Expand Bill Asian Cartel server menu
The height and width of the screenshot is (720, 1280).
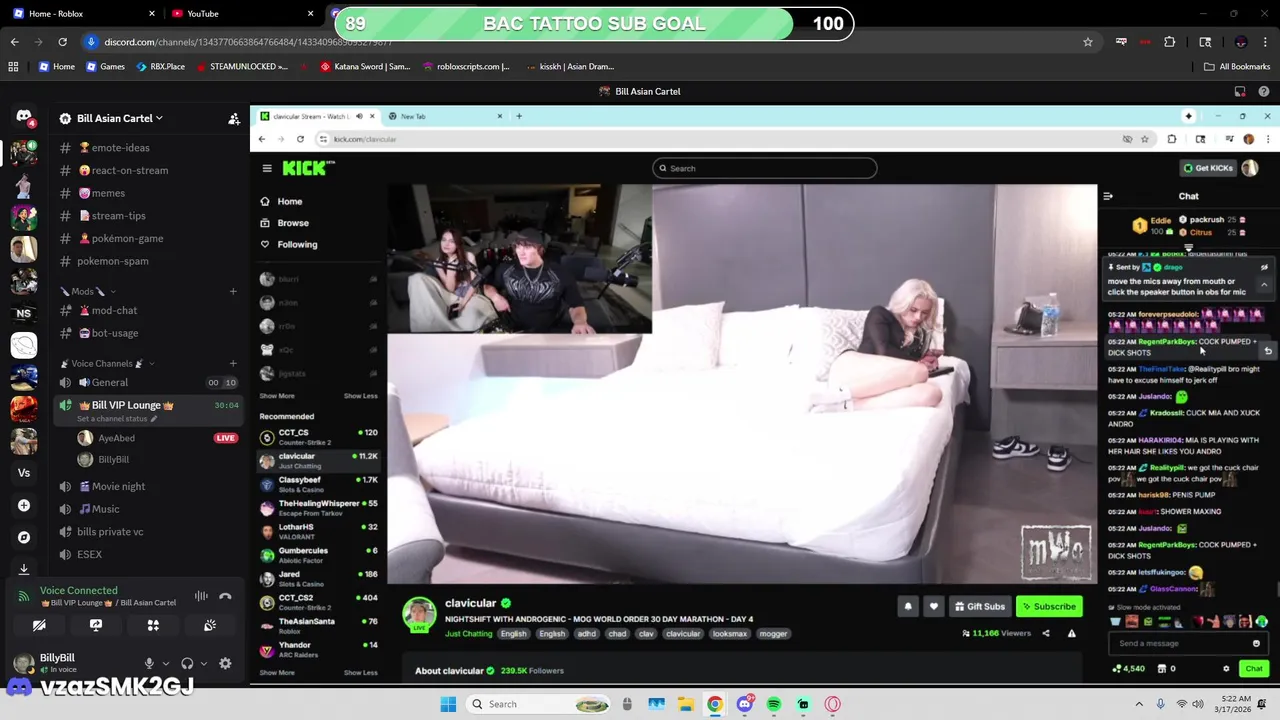coord(120,118)
